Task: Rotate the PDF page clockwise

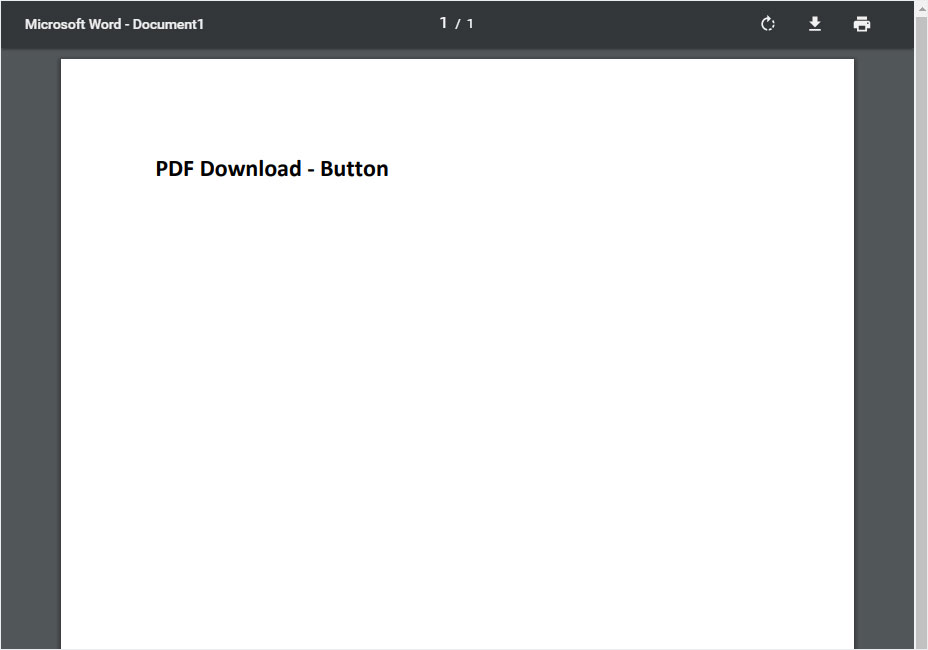Action: [x=768, y=24]
